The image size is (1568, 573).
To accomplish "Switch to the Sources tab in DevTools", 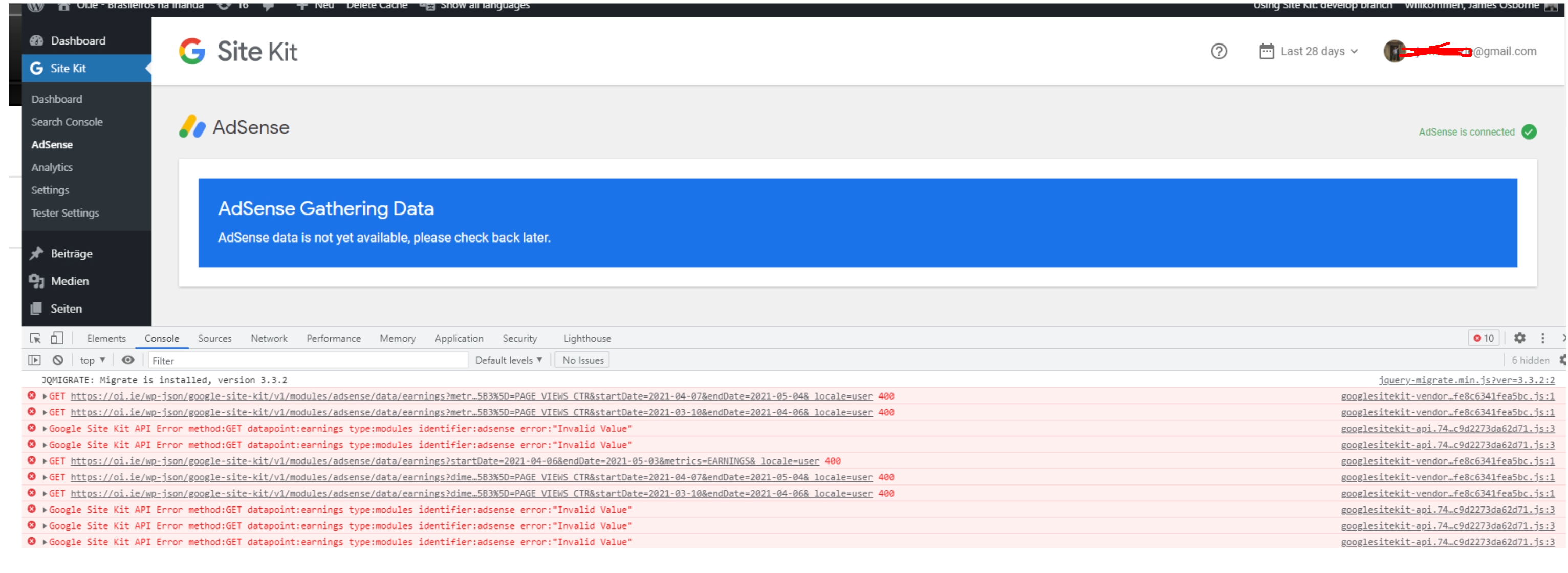I will click(214, 338).
